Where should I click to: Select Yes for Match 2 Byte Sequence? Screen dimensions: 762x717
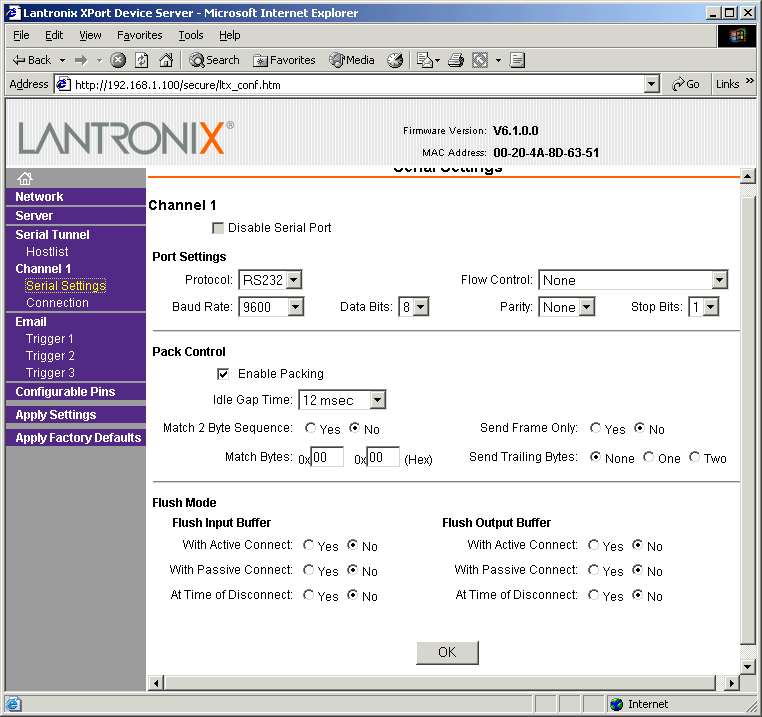(310, 428)
